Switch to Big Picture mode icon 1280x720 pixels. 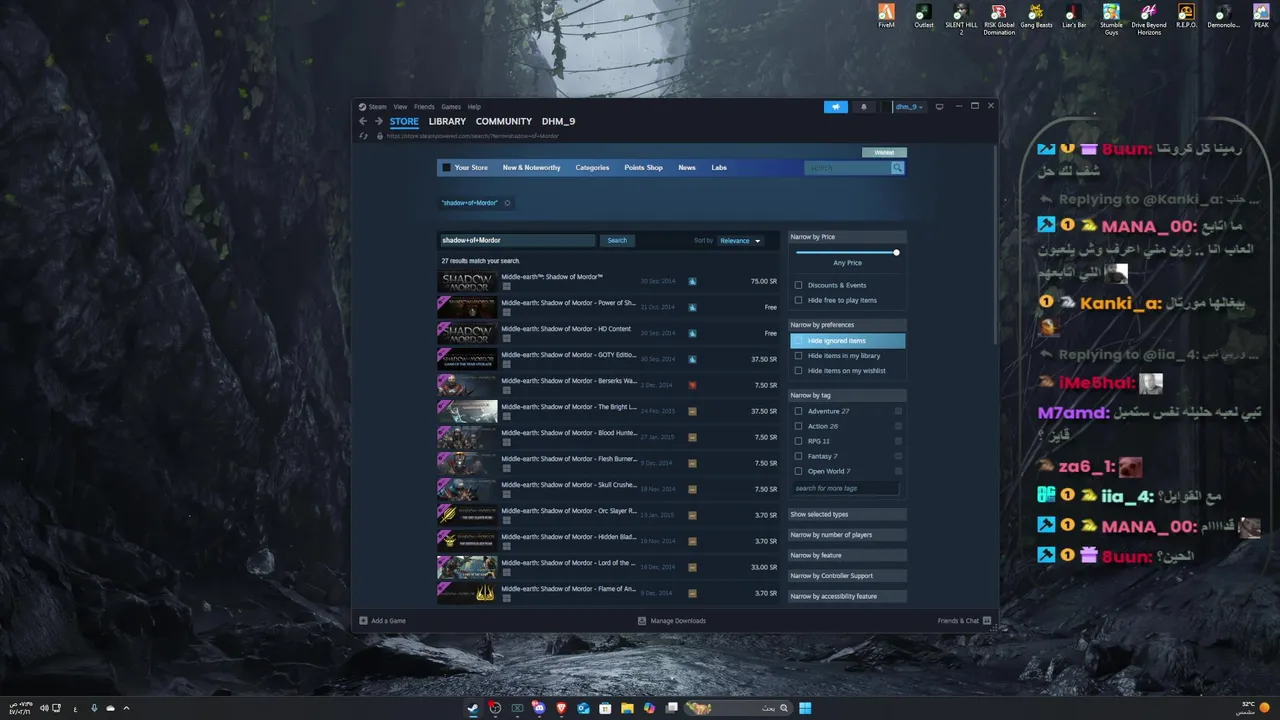tap(939, 107)
